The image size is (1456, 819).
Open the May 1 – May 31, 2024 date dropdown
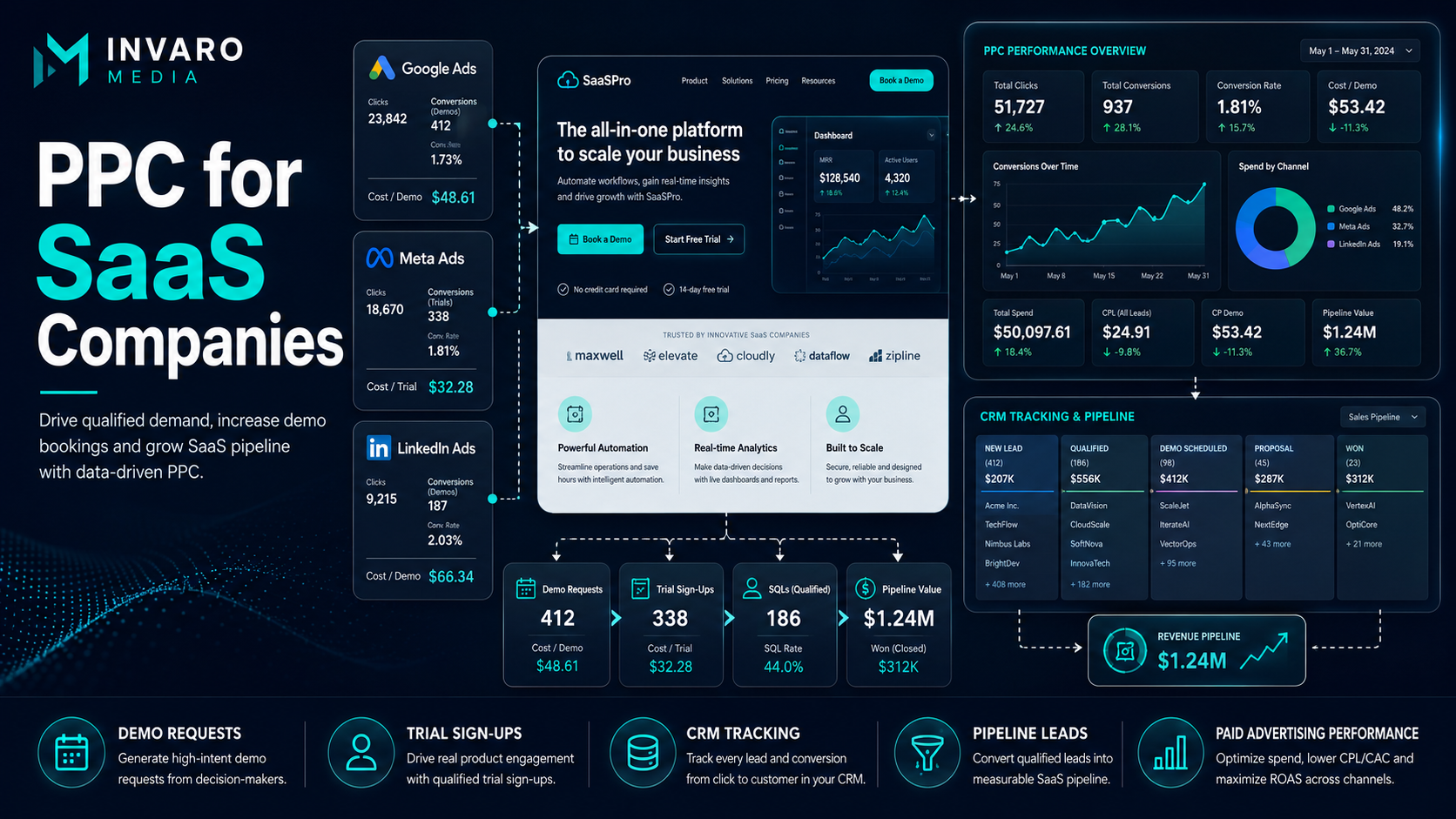(x=1360, y=50)
